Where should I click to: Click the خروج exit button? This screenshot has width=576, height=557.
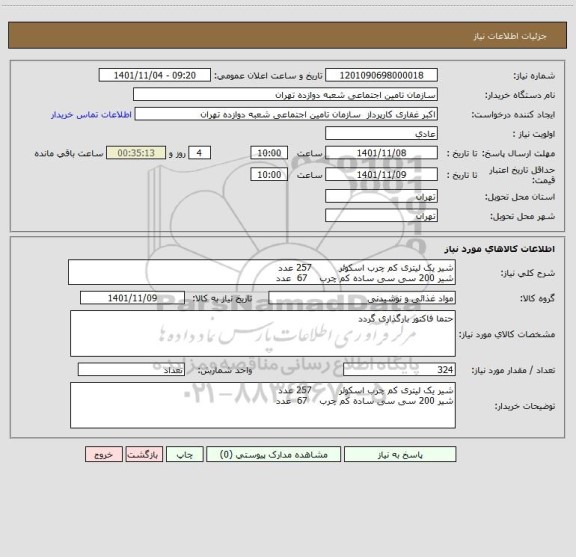coord(104,454)
